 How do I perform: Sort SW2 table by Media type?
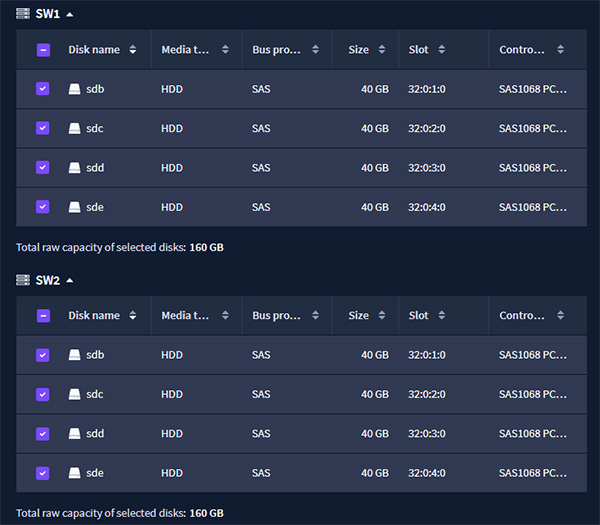(225, 315)
